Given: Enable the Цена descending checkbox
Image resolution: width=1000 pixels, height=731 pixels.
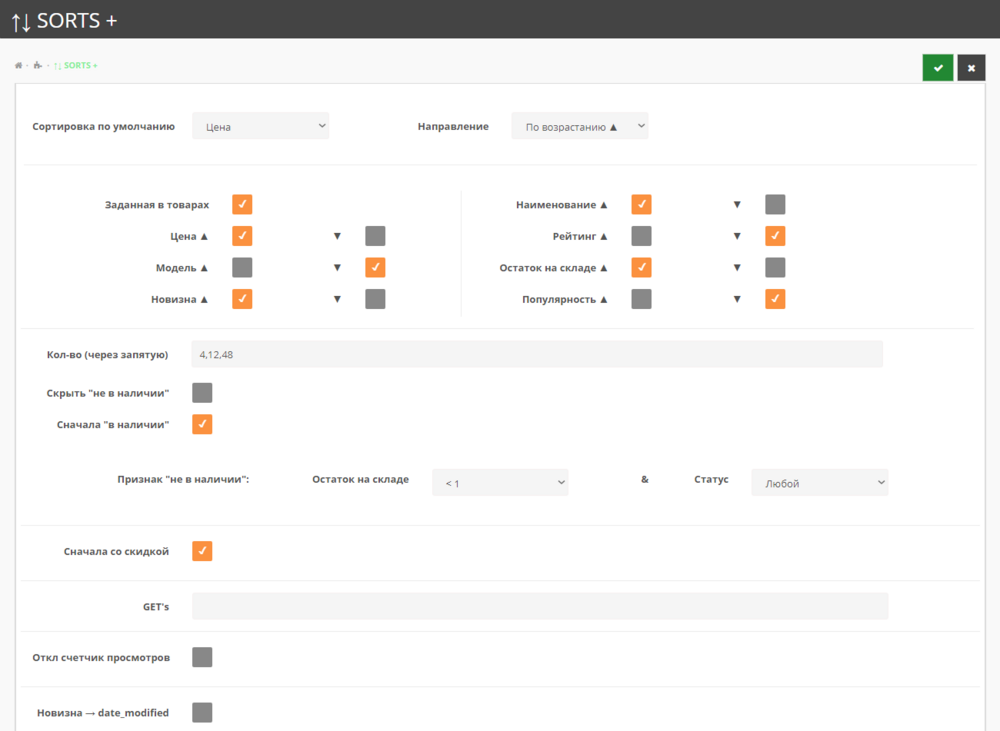Looking at the screenshot, I should pos(375,236).
